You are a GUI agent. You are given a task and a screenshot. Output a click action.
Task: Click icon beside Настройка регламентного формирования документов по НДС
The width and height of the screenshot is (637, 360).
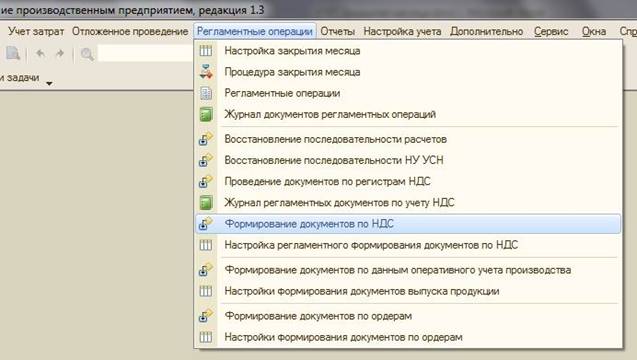tap(206, 245)
